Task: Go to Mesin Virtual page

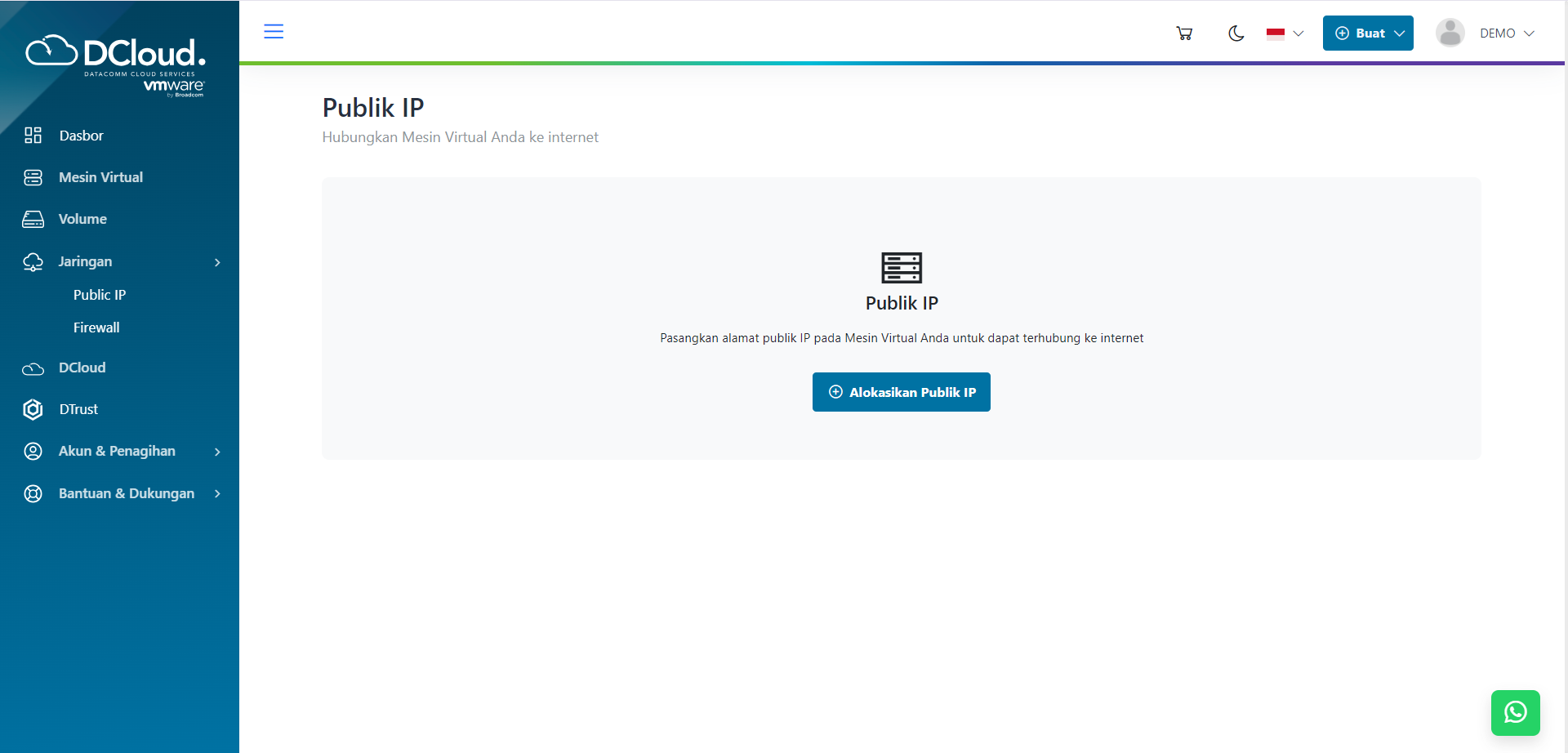Action: coord(100,177)
